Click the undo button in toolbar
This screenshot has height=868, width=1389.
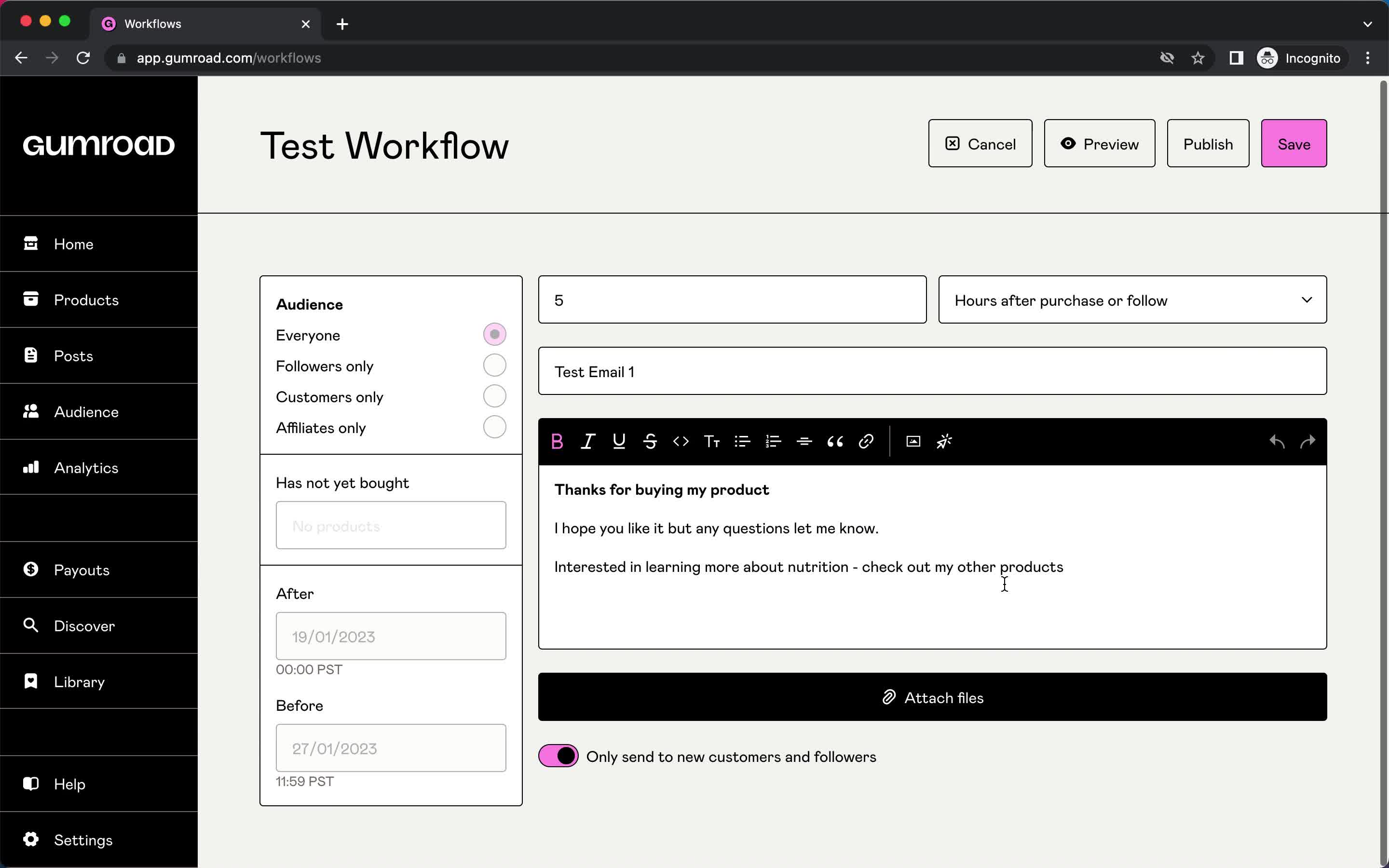[1277, 441]
